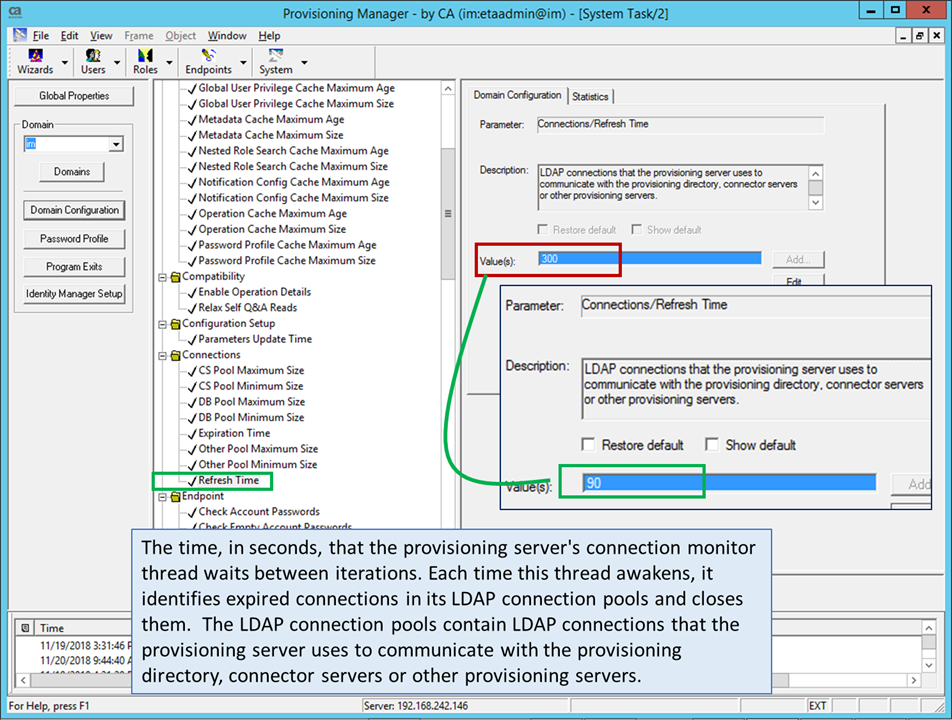Click the app icon left of File menu
The width and height of the screenshot is (952, 720).
pos(20,35)
